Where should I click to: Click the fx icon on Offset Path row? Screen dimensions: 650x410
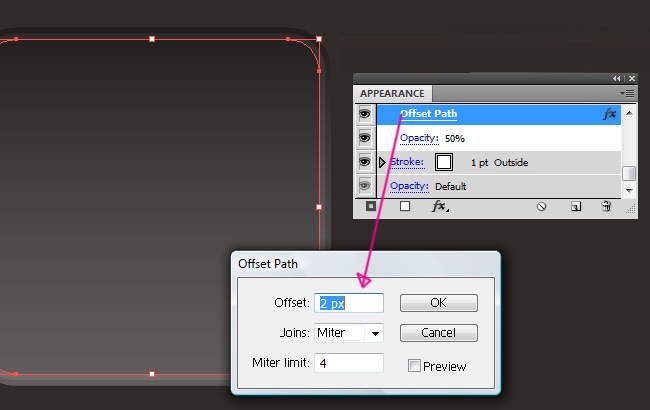click(x=610, y=114)
